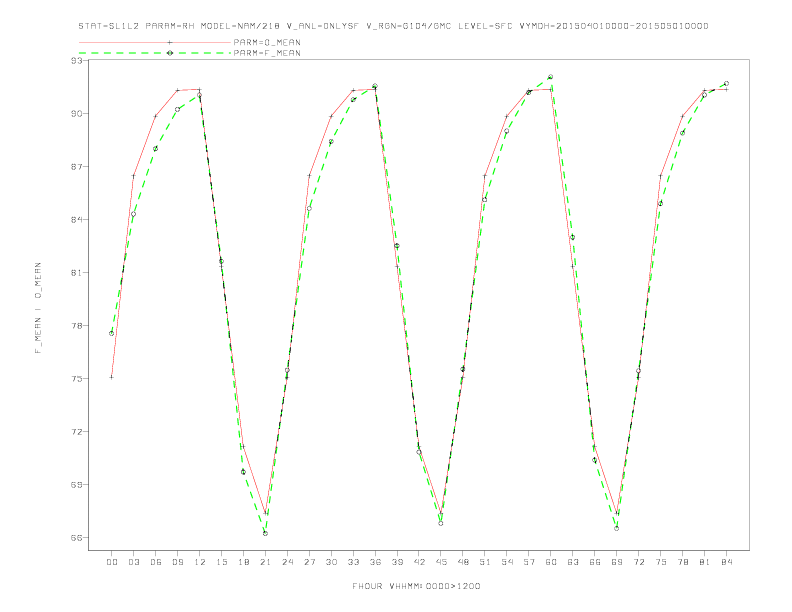
Task: Click the 60 x-axis hour label
Action: [551, 562]
